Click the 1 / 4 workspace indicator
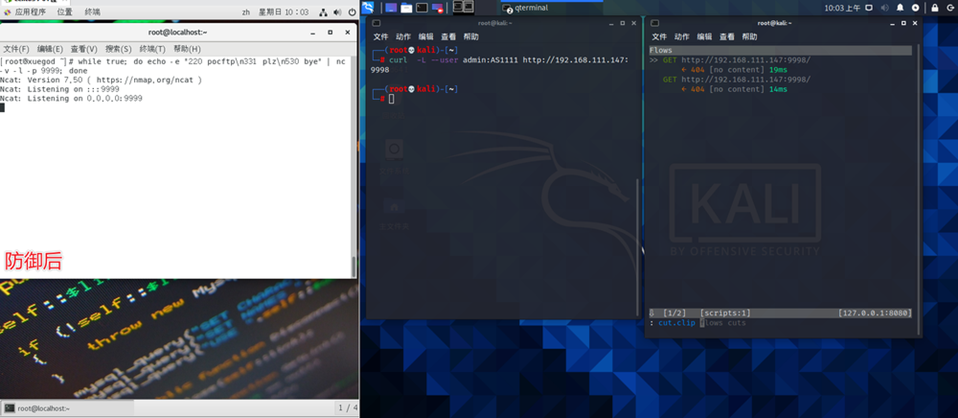 tap(348, 408)
